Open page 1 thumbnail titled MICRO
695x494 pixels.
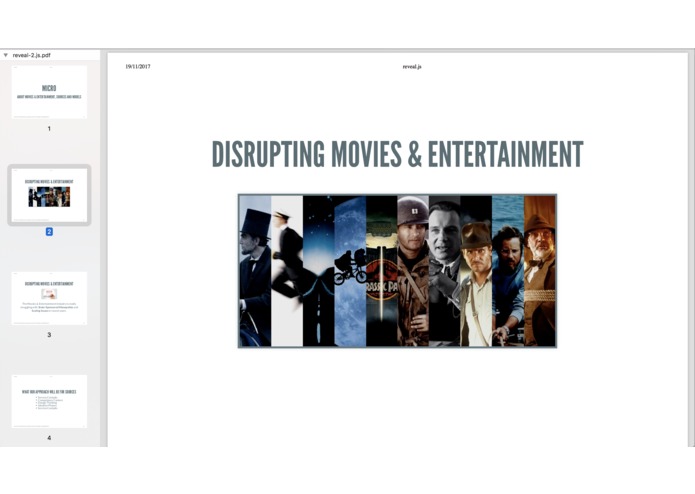(49, 92)
